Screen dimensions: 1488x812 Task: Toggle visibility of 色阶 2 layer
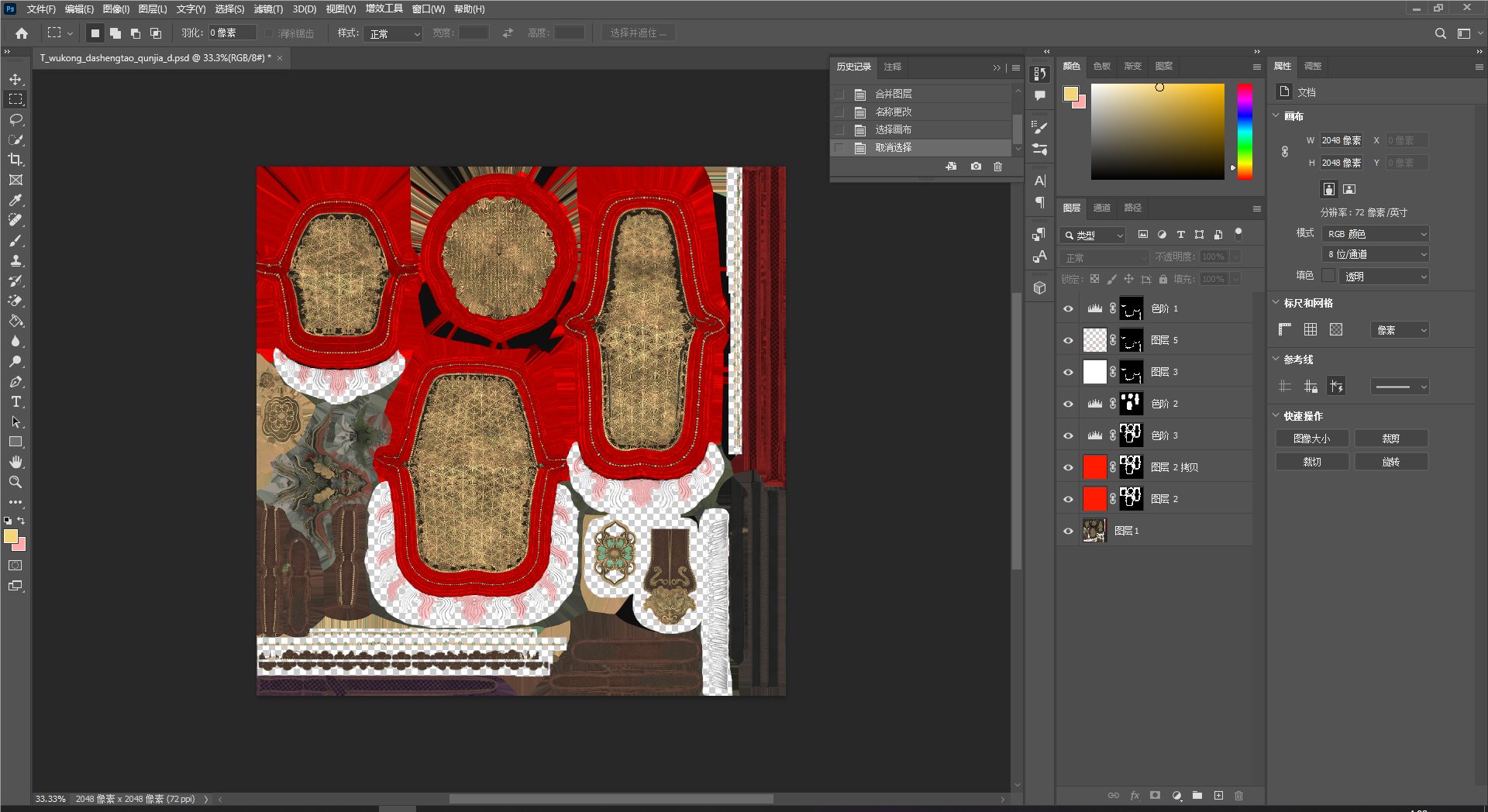[x=1068, y=404]
